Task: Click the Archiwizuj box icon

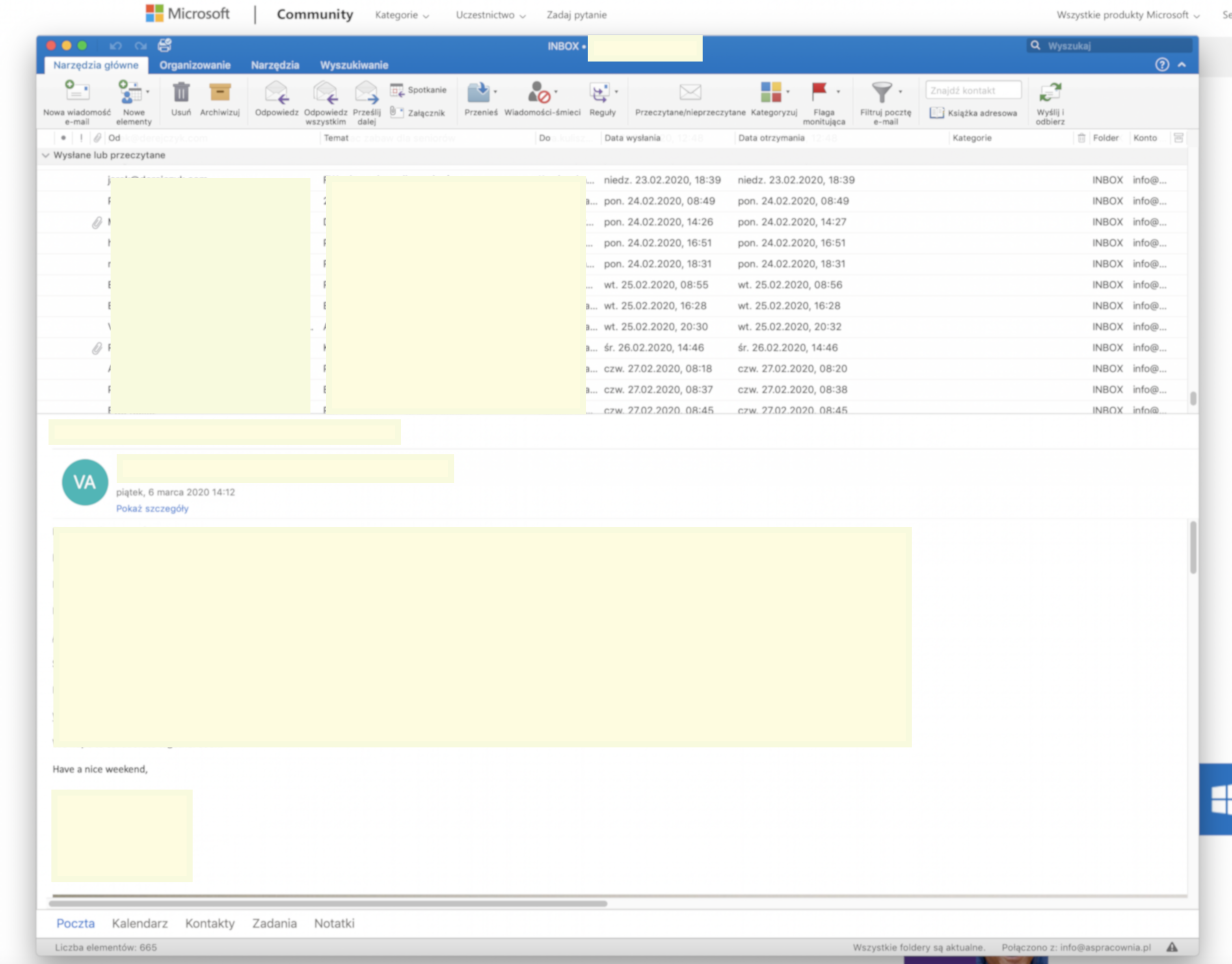Action: (x=220, y=92)
